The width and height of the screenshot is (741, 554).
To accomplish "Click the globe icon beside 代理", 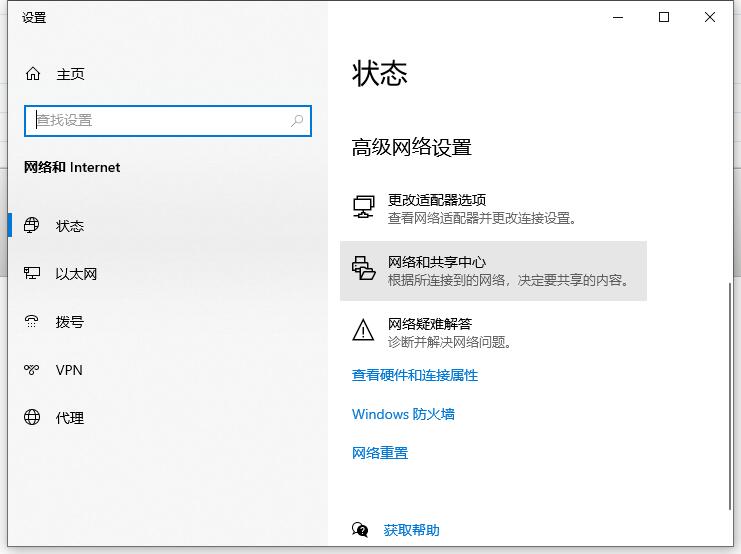I will coord(33,418).
